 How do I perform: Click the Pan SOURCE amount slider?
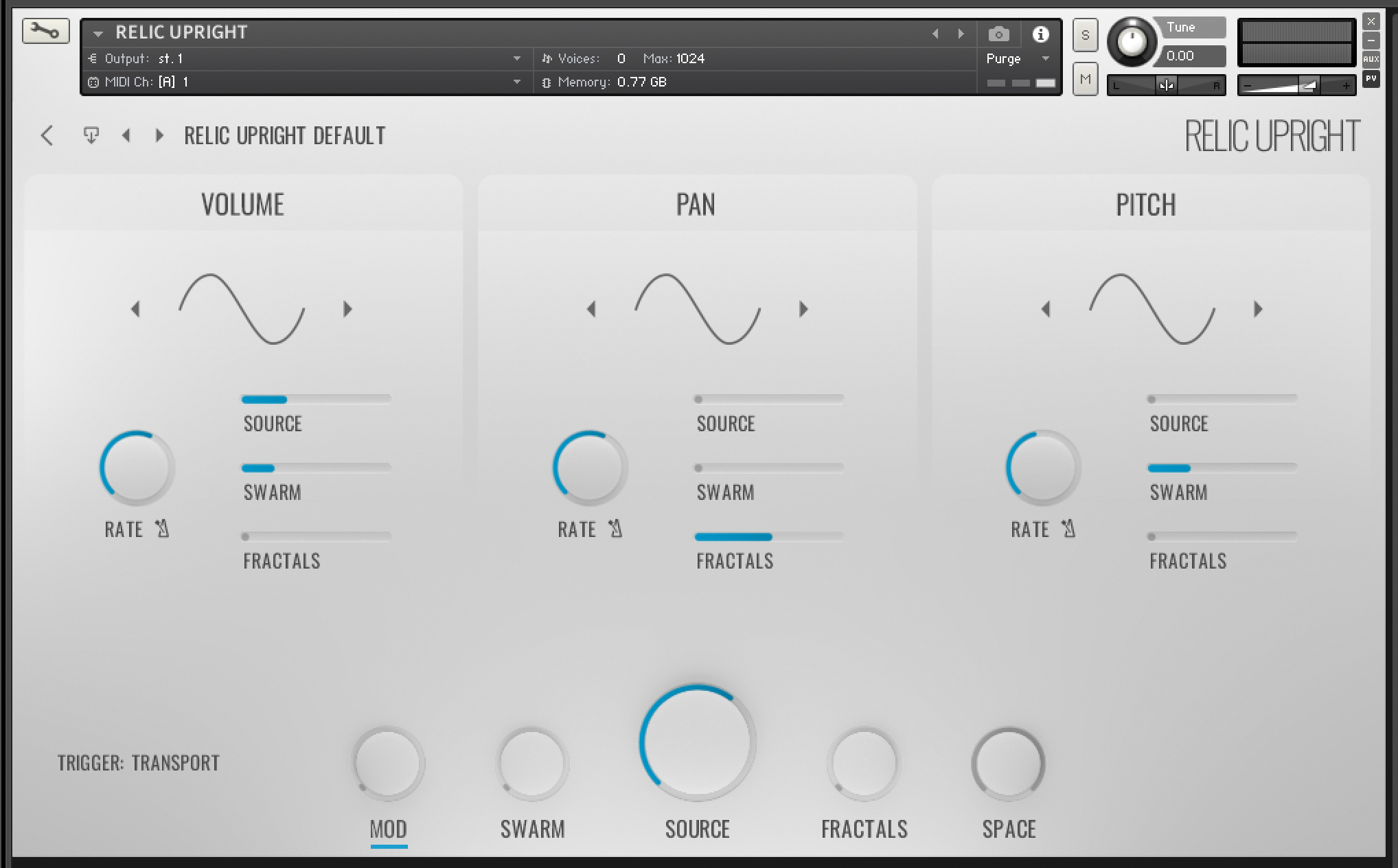[769, 399]
